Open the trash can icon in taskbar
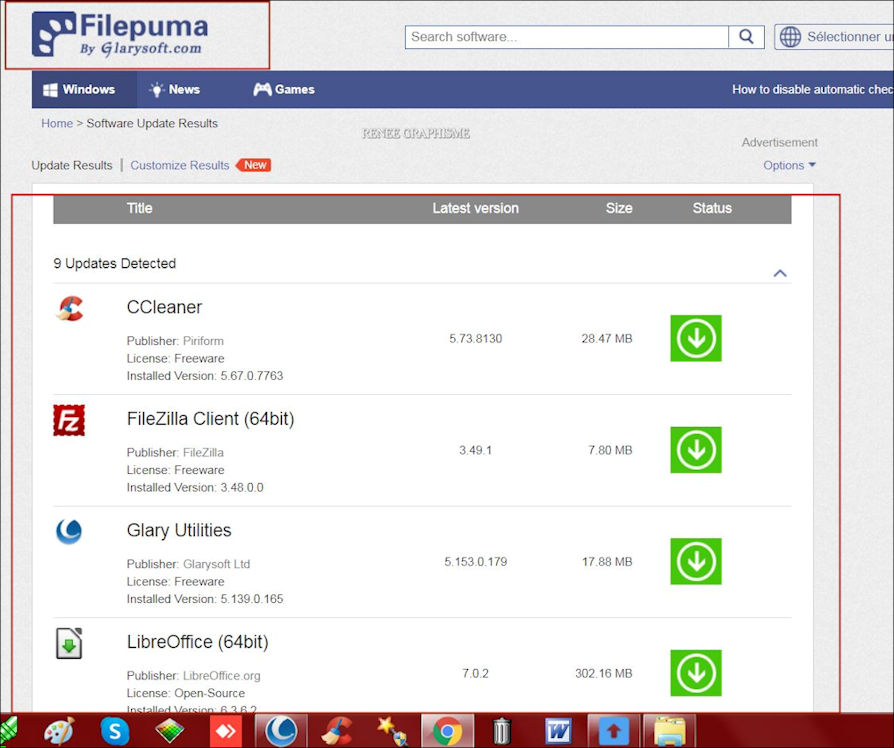The height and width of the screenshot is (748, 894). 502,731
